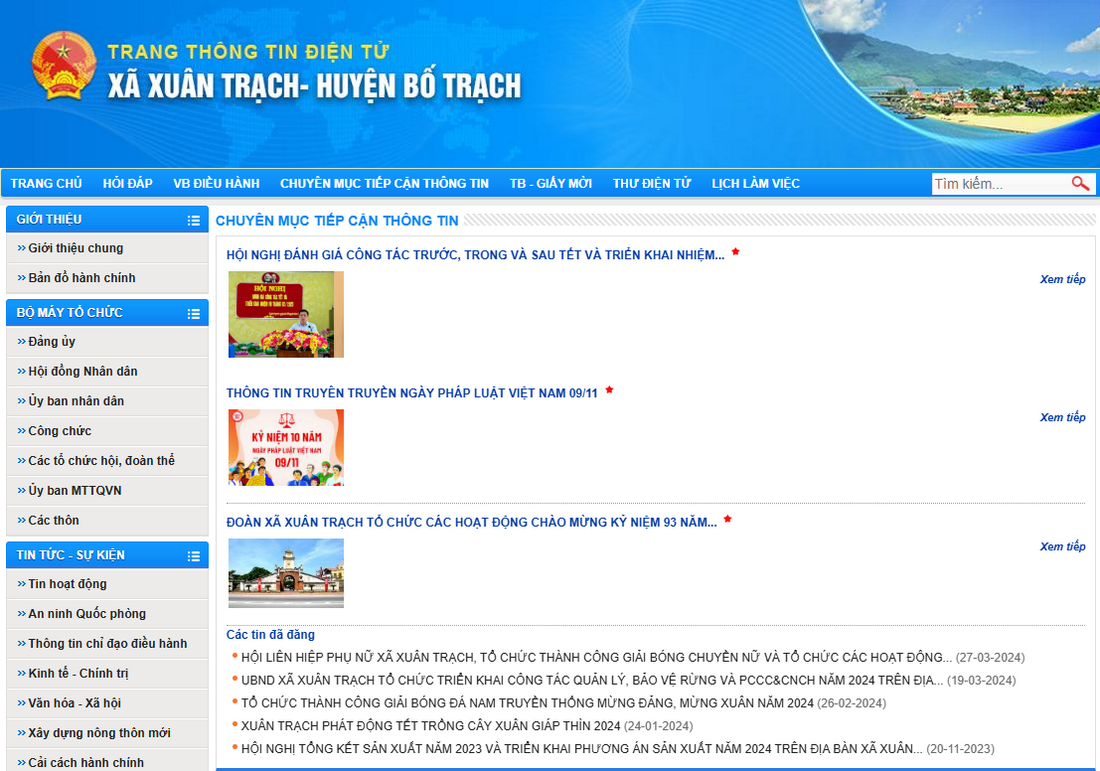Toggle the Tin tức - Sự kiện list icon
The width and height of the screenshot is (1100, 771).
pos(193,556)
